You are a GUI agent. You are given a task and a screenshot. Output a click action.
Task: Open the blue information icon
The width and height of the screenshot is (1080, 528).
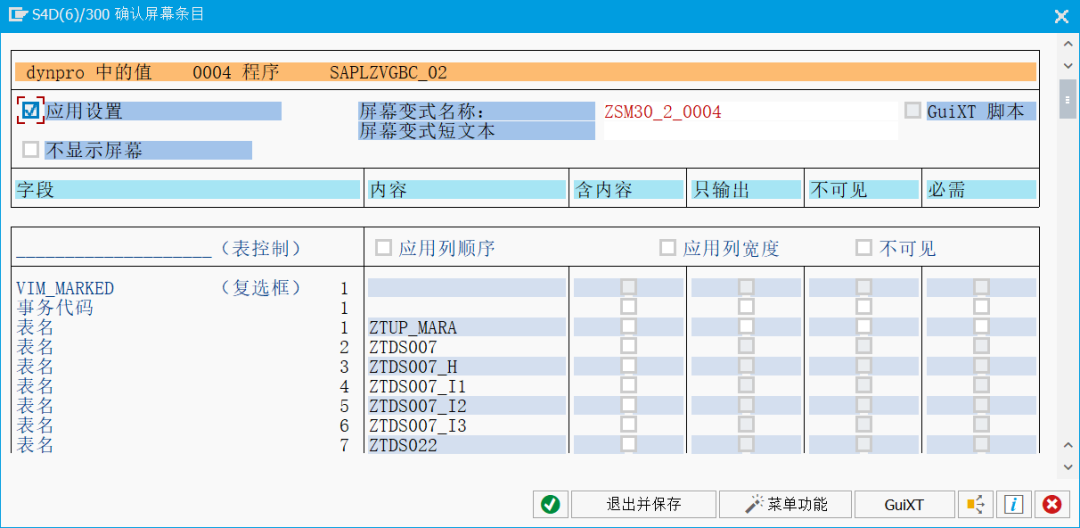point(1014,504)
